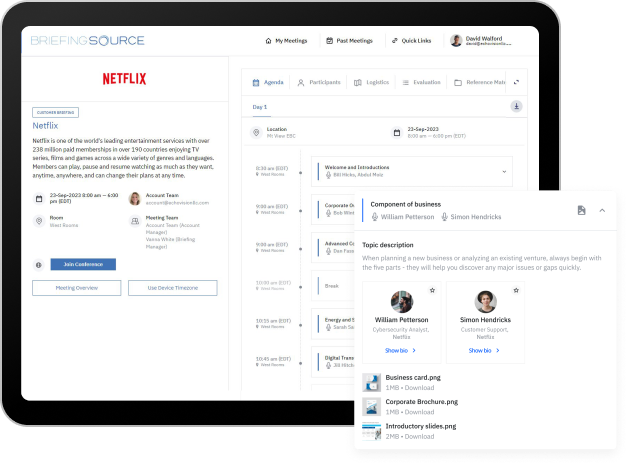Select the Break agenda item

(x=334, y=286)
